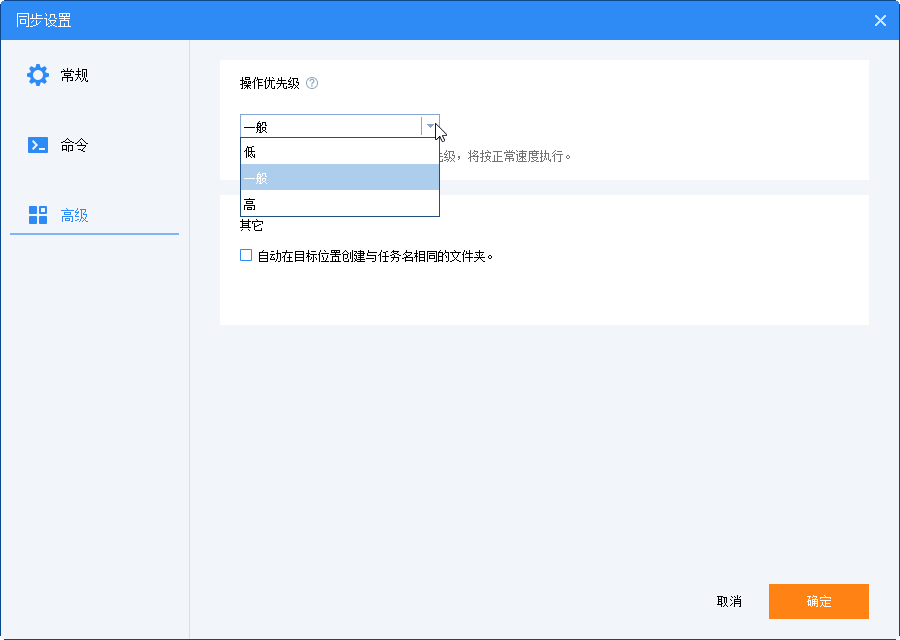Screen dimensions: 900x640
Task: Click the 操作优先级 section heading
Action: 269,84
